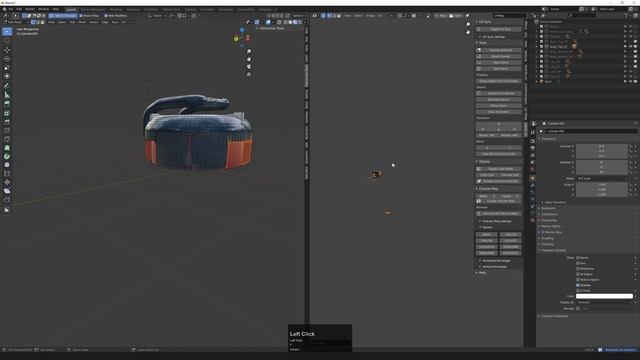Select the Measure tool

click(7, 95)
